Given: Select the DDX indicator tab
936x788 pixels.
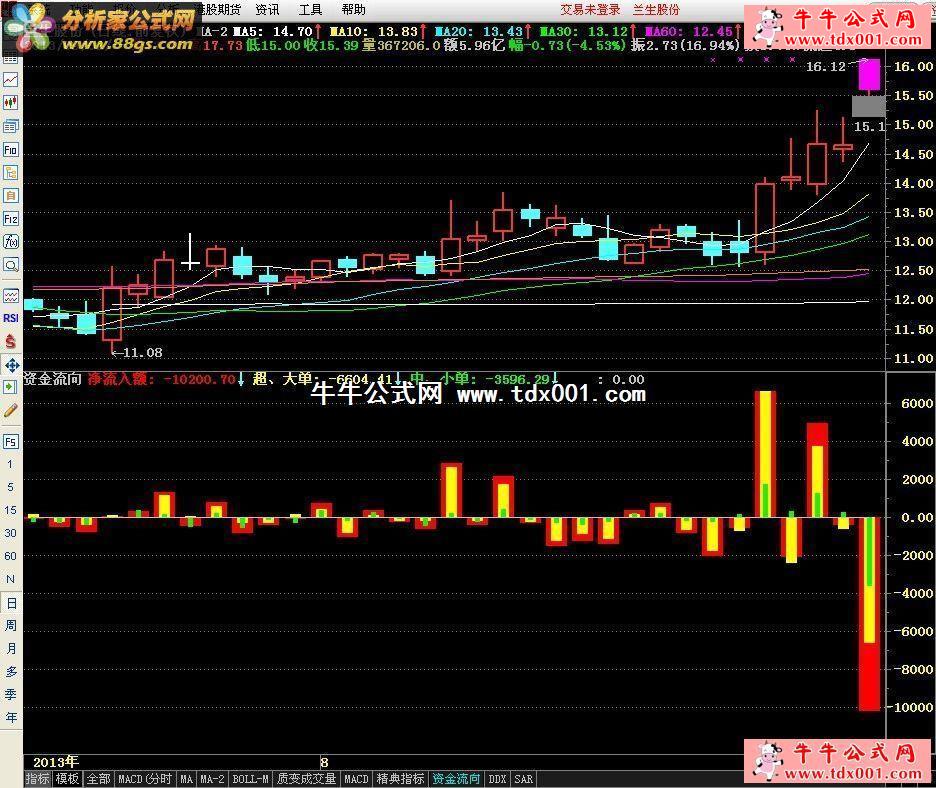Looking at the screenshot, I should (x=497, y=779).
